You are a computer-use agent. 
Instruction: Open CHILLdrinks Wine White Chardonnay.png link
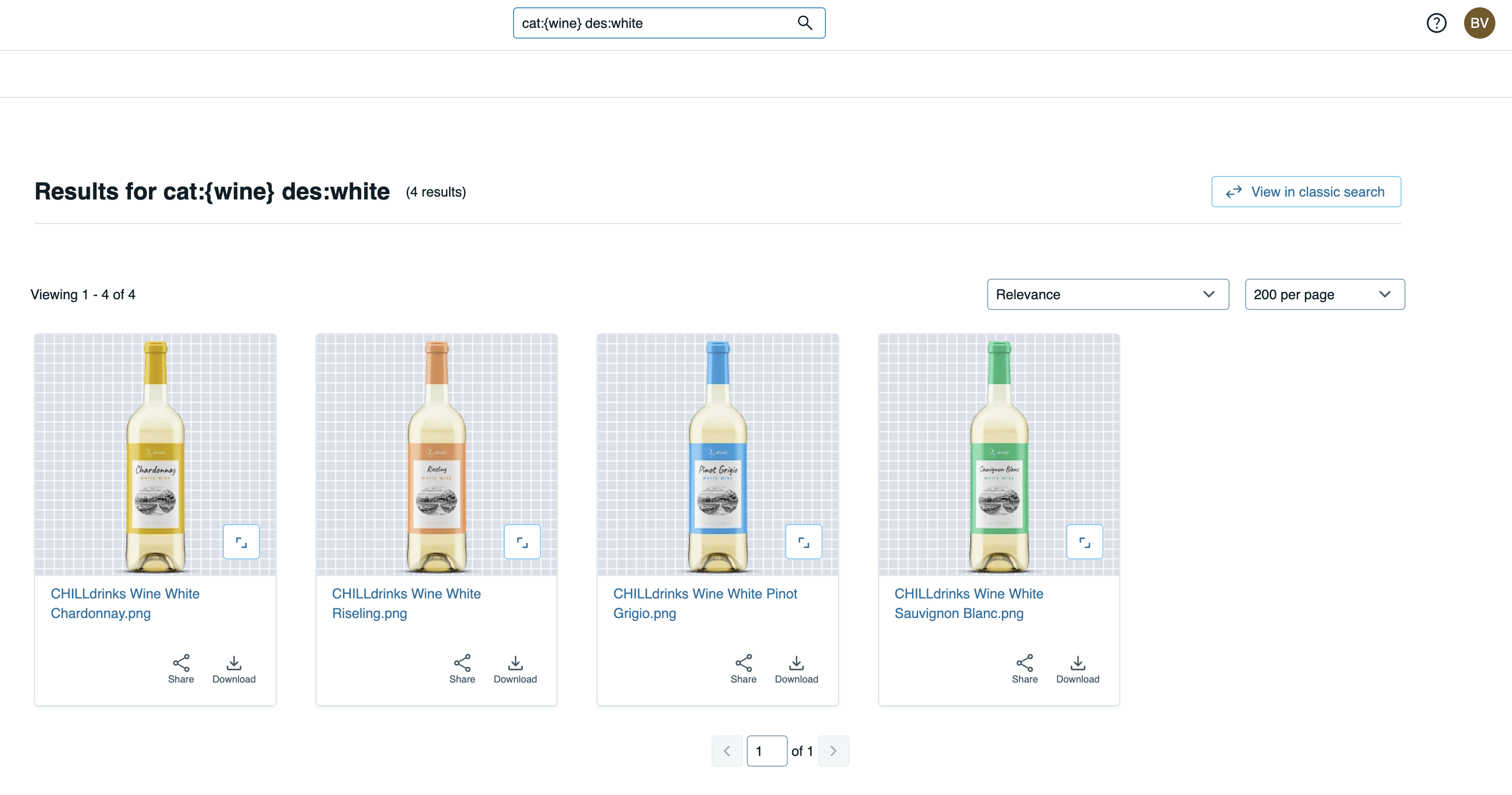tap(125, 603)
